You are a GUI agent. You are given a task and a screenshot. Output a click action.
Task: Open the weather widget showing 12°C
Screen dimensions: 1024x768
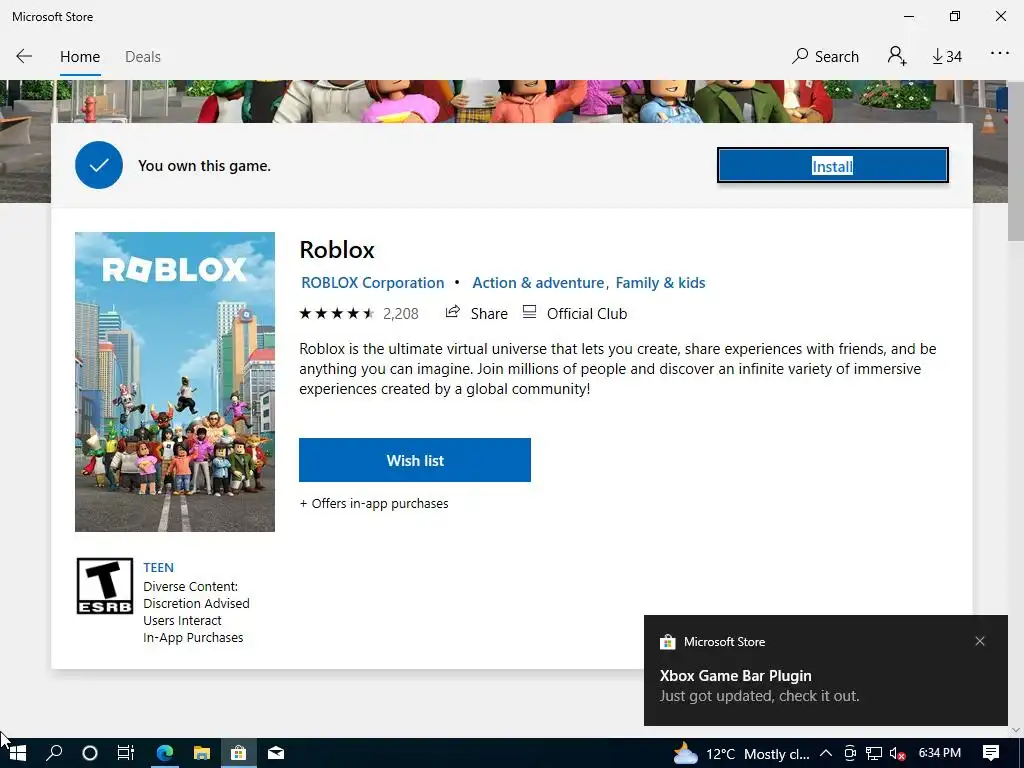[741, 754]
